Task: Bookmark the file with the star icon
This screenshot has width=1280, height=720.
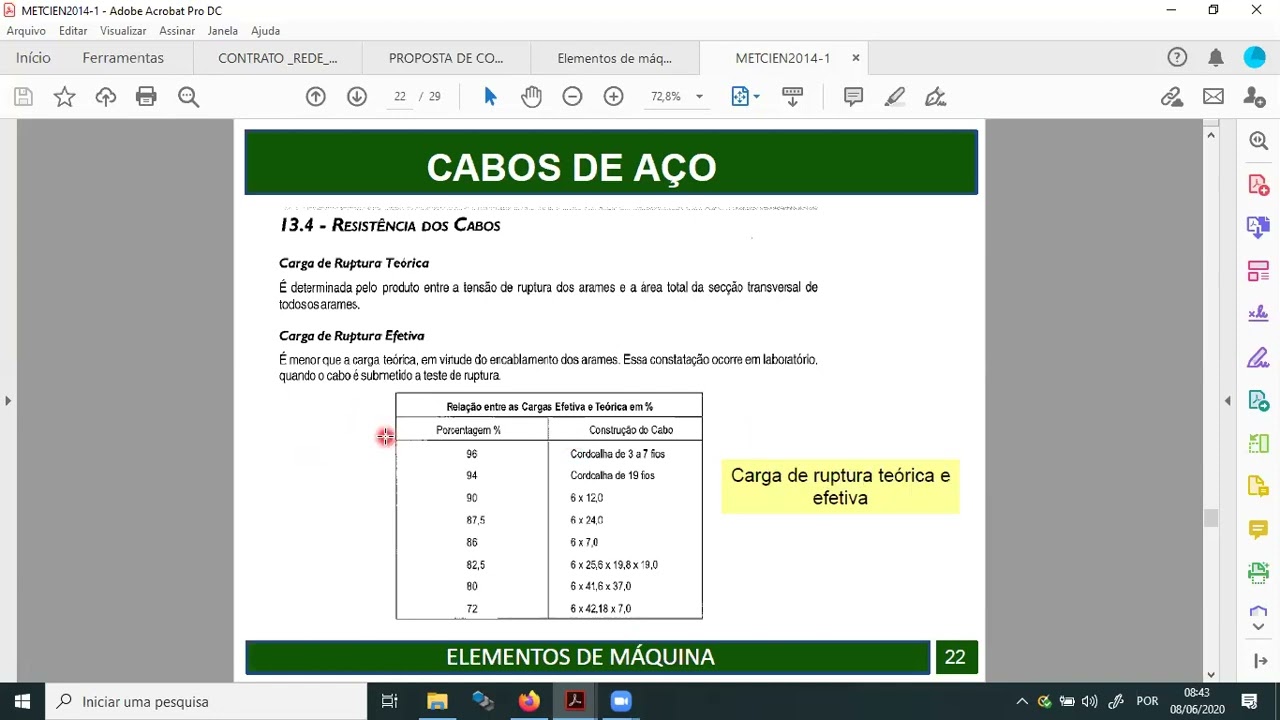Action: 64,97
